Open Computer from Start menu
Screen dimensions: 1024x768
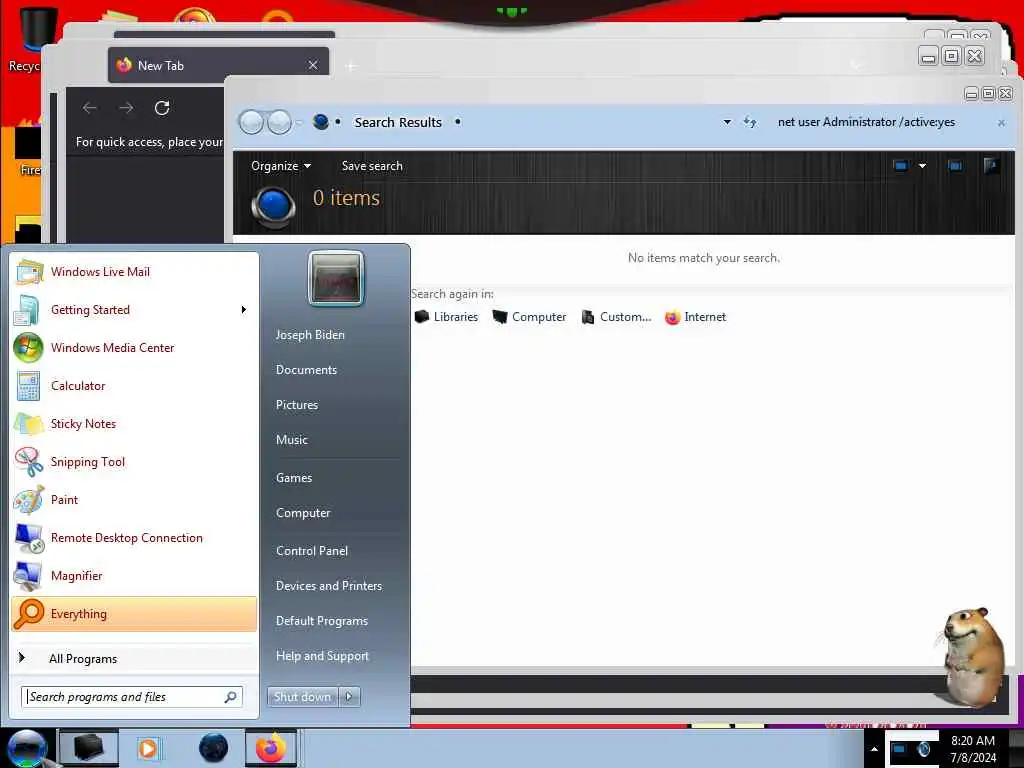click(303, 513)
